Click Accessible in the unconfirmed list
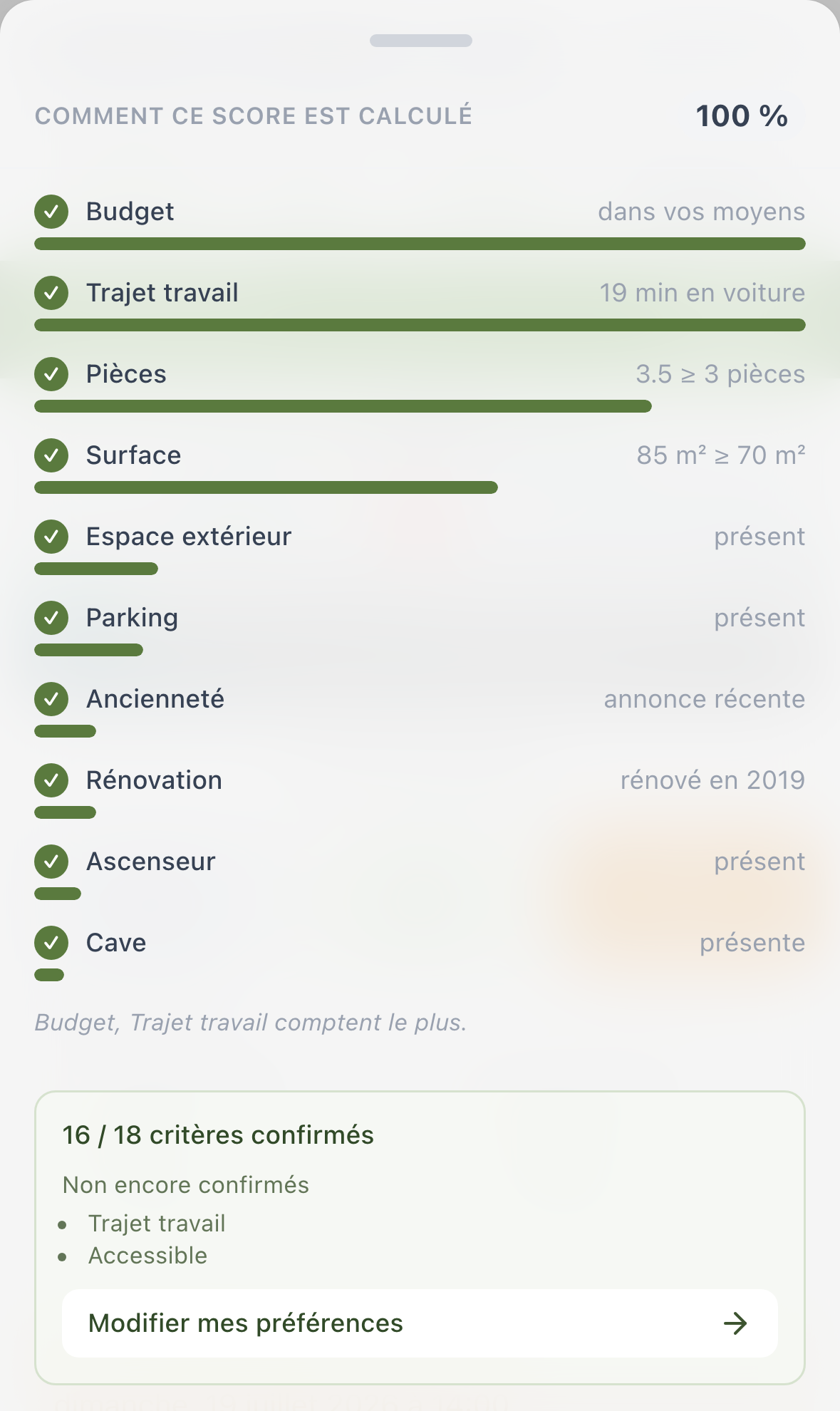 pyautogui.click(x=147, y=1256)
